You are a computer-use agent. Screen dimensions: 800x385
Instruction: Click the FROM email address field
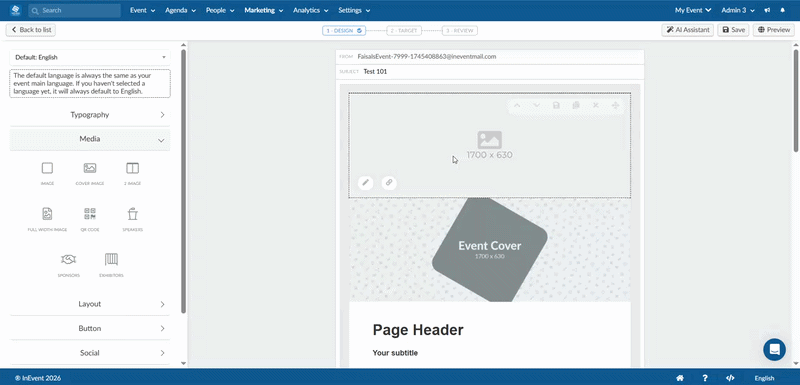point(490,57)
